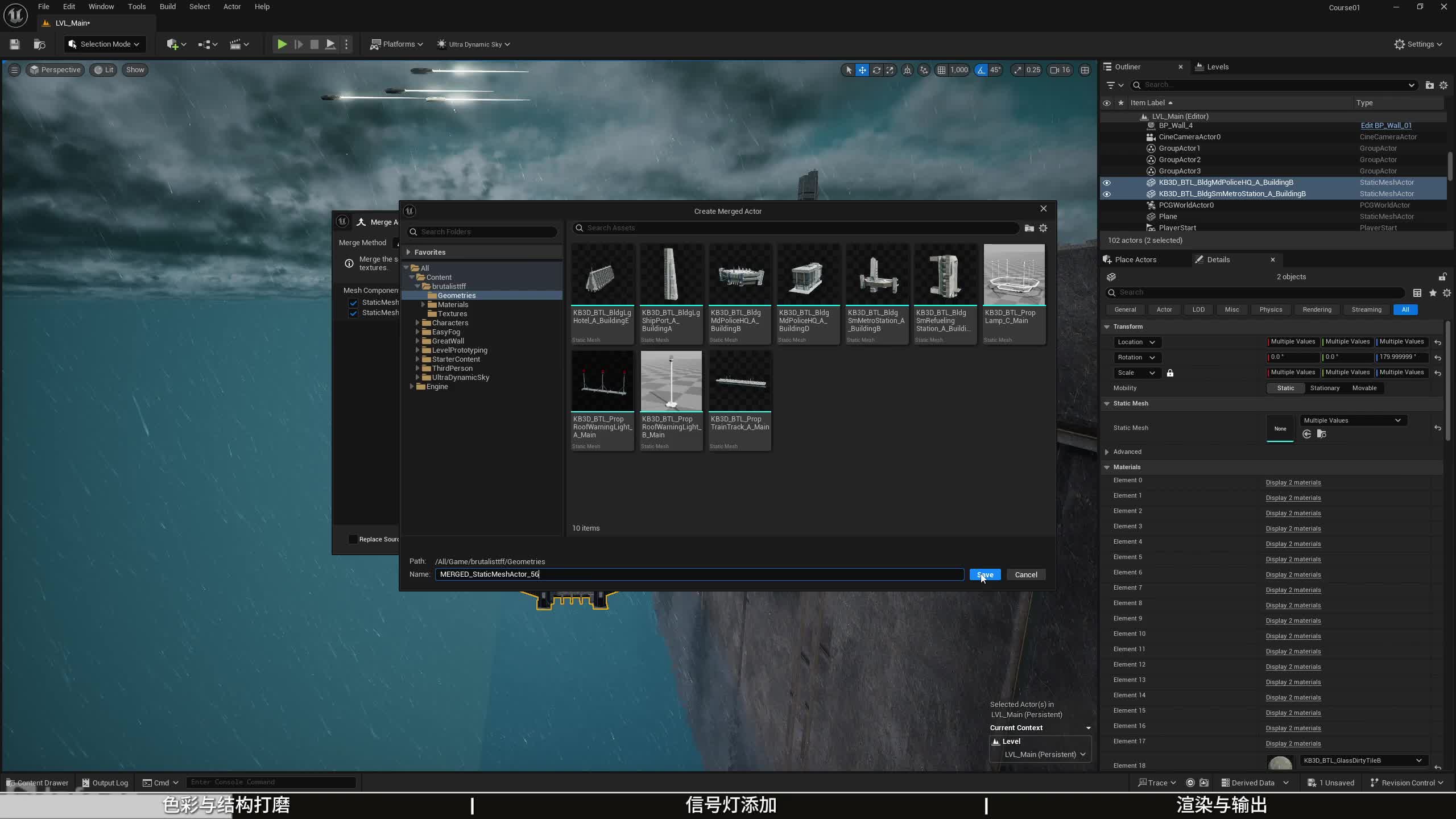Open the Selection Mode dropdown
This screenshot has width=1456, height=819.
(x=105, y=44)
